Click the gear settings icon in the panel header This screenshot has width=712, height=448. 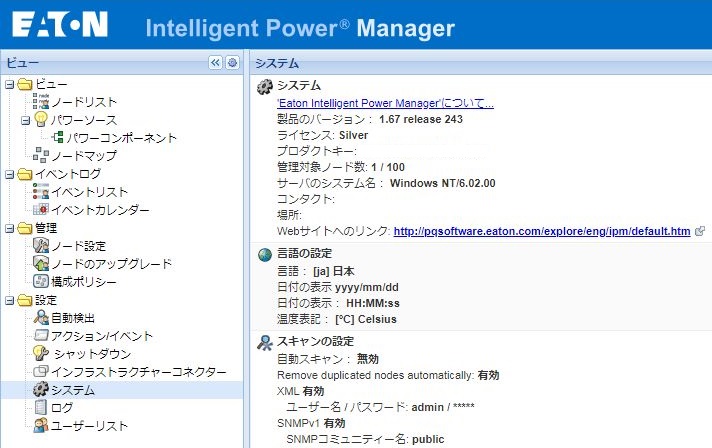click(231, 62)
